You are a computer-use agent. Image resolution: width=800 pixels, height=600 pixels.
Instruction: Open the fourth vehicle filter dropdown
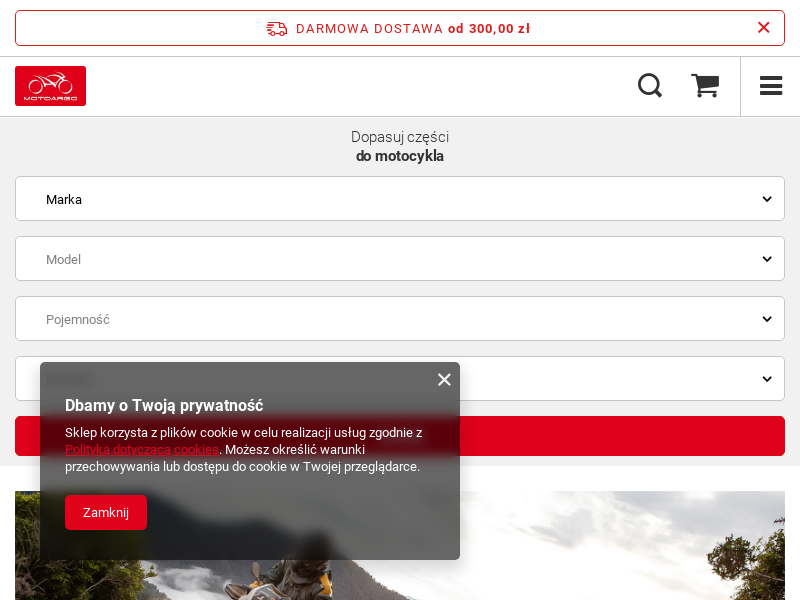point(620,378)
